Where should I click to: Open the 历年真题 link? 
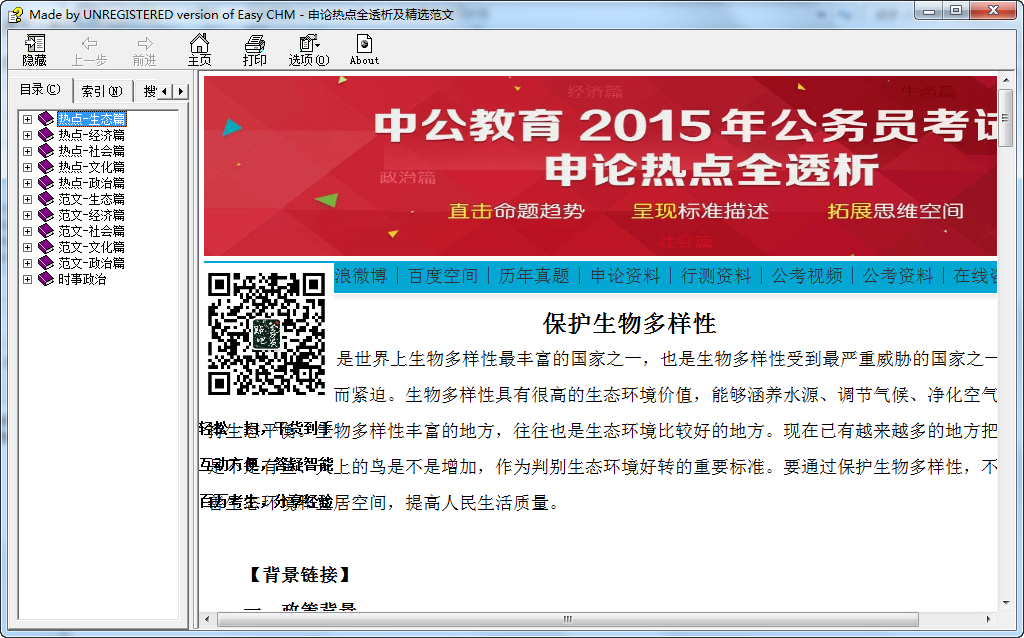click(x=534, y=276)
